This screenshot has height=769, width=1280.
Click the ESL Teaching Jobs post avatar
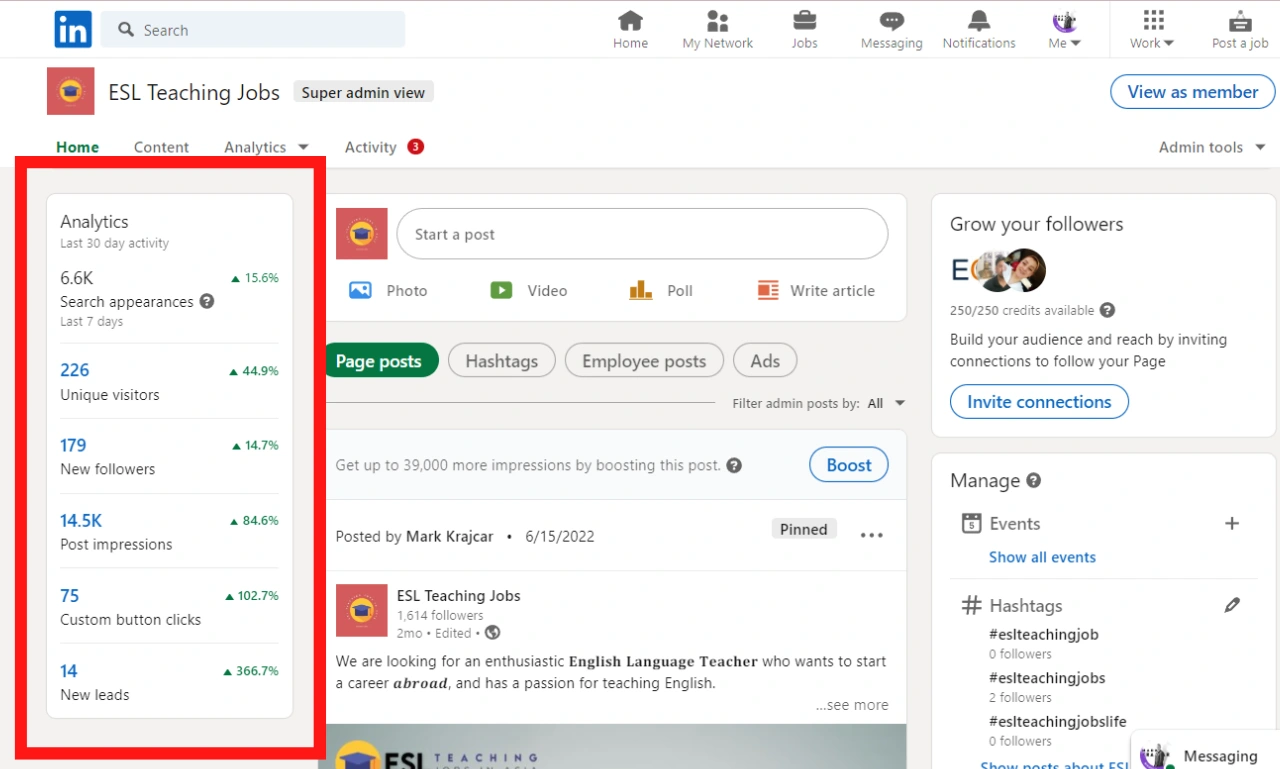[361, 610]
